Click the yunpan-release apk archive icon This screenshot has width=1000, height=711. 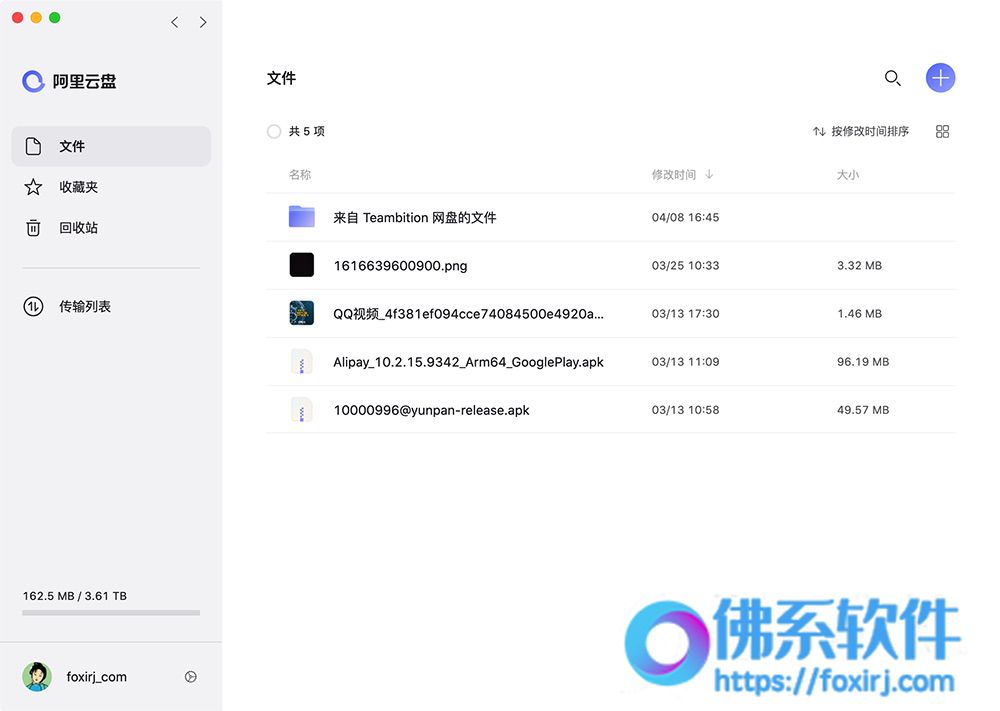(x=302, y=410)
